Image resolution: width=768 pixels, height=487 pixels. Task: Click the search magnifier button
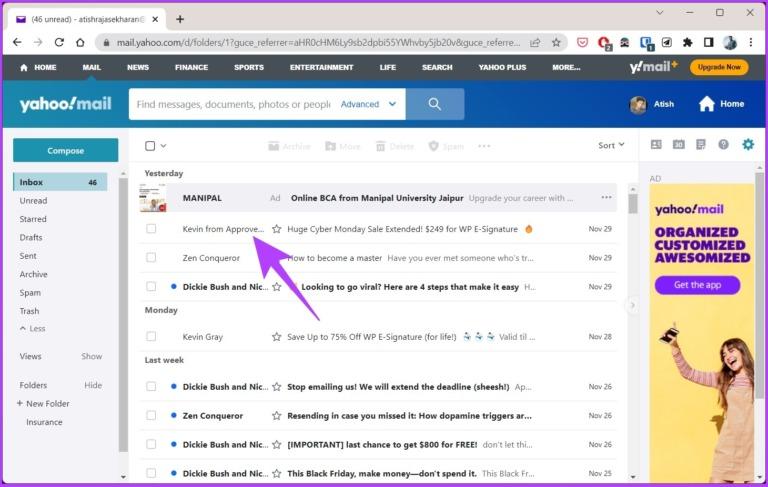(x=434, y=104)
